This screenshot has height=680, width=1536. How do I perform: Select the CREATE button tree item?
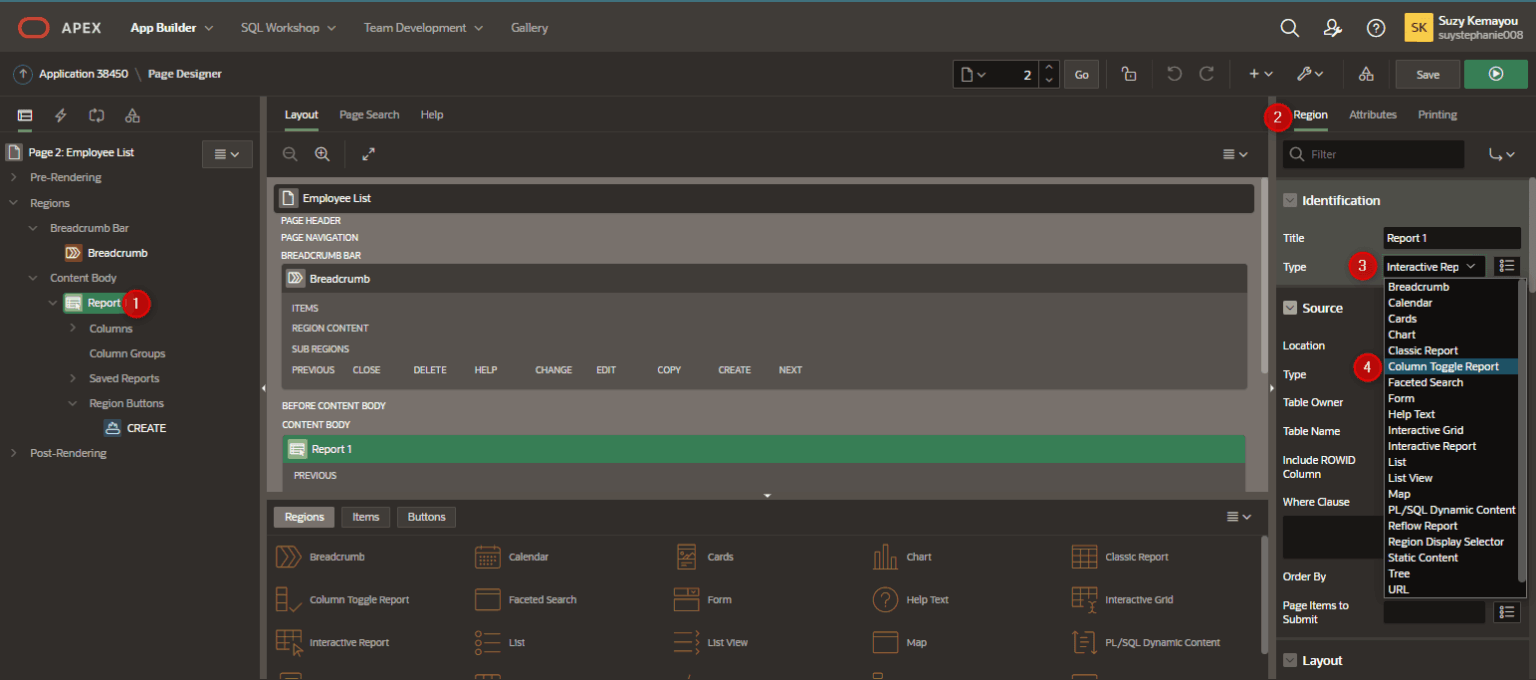pyautogui.click(x=146, y=428)
